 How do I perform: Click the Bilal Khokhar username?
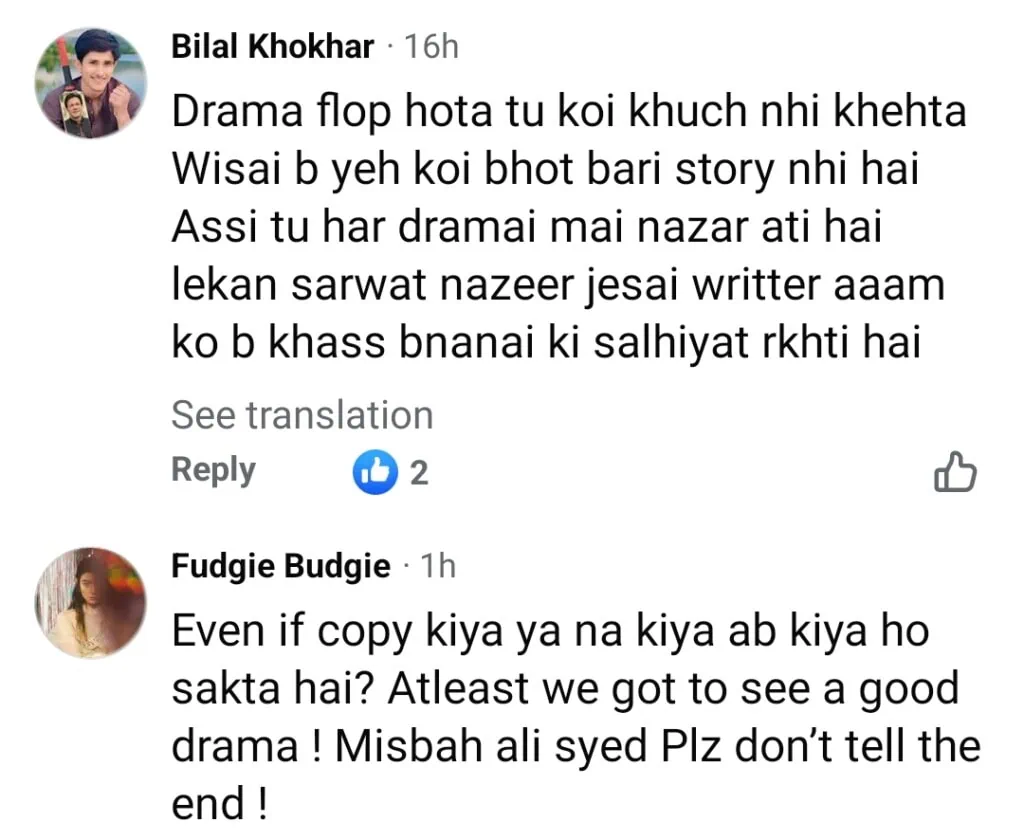pos(273,46)
